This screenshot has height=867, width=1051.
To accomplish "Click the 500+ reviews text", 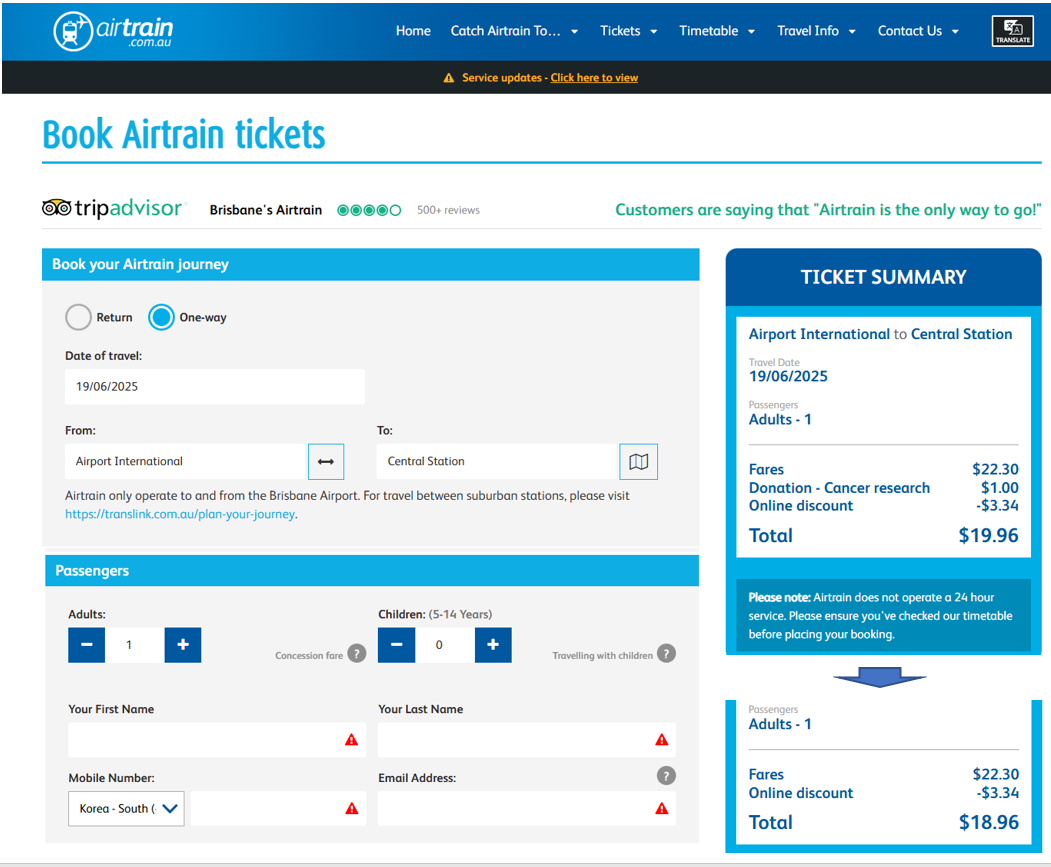I will (x=448, y=210).
